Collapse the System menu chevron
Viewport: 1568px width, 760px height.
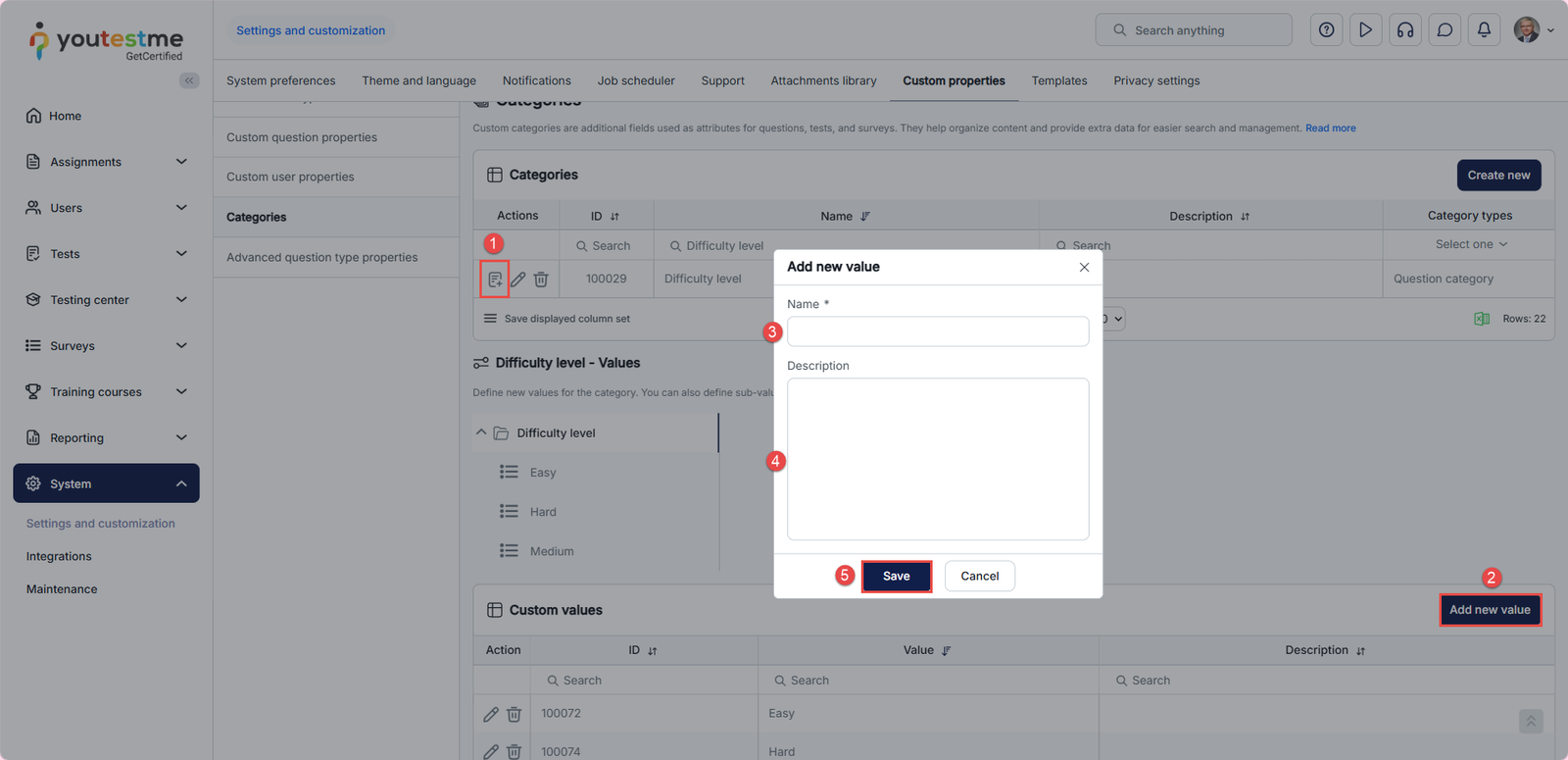[181, 484]
